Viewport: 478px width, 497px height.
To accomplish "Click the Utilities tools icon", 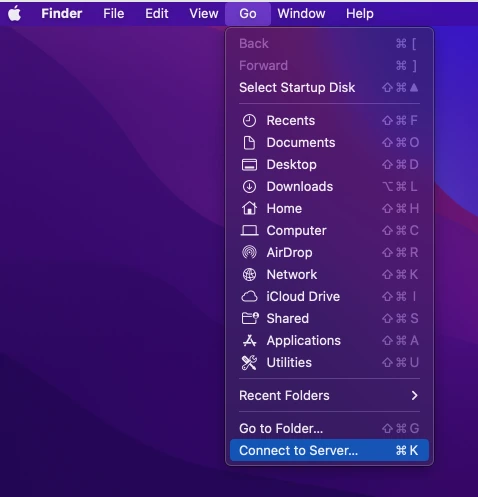I will pyautogui.click(x=249, y=363).
